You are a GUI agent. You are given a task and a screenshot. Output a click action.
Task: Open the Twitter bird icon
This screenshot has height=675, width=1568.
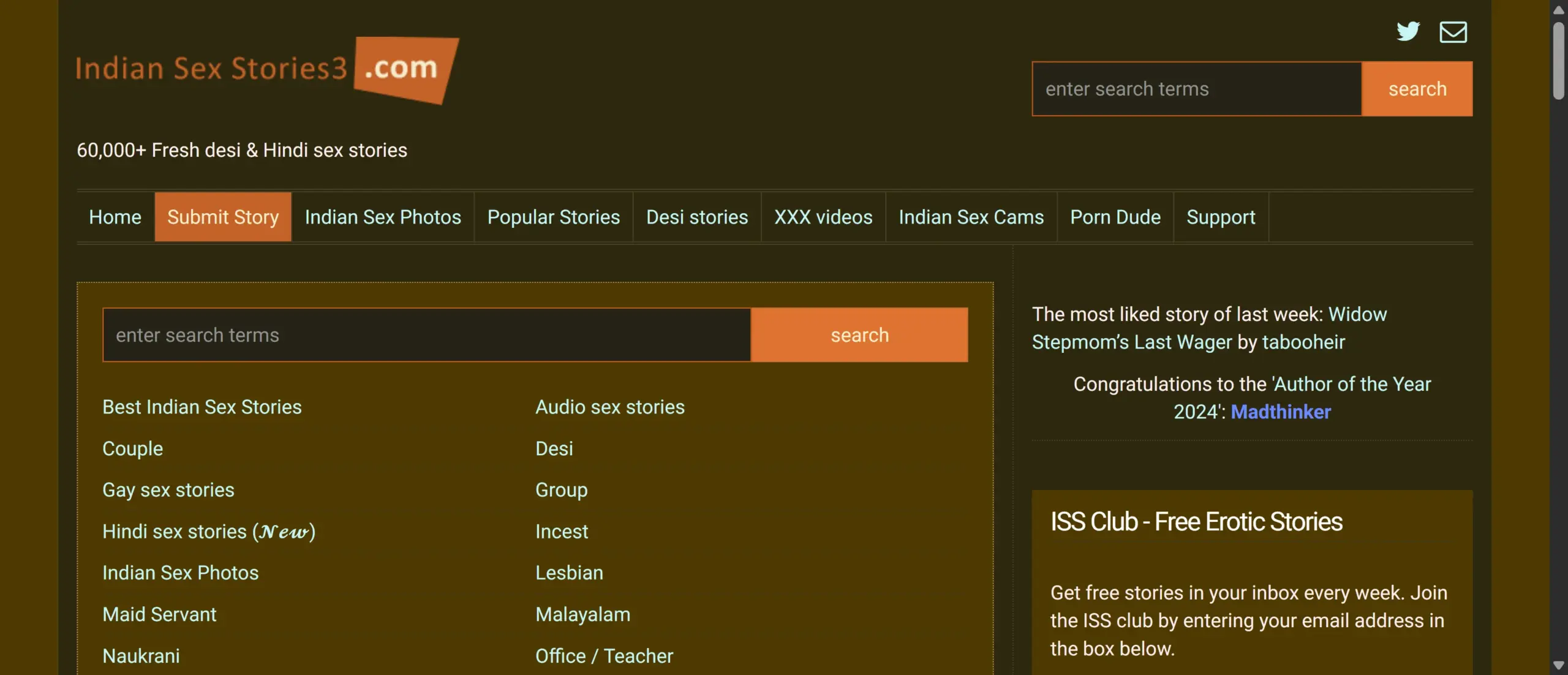coord(1408,31)
